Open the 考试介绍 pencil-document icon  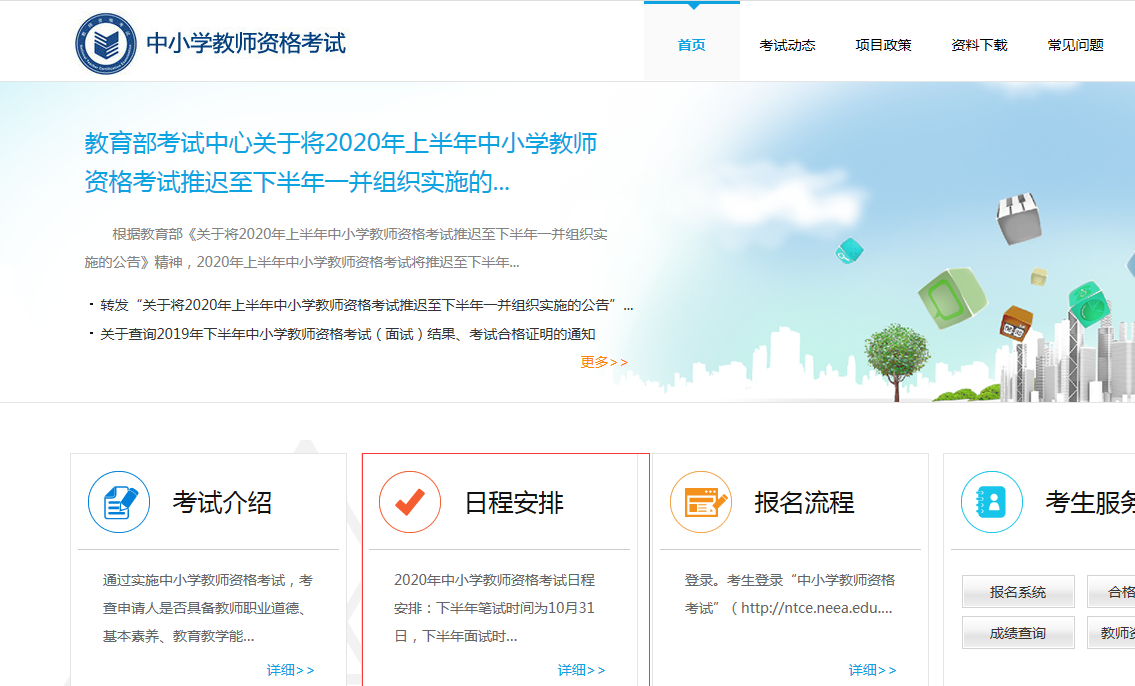pos(119,502)
